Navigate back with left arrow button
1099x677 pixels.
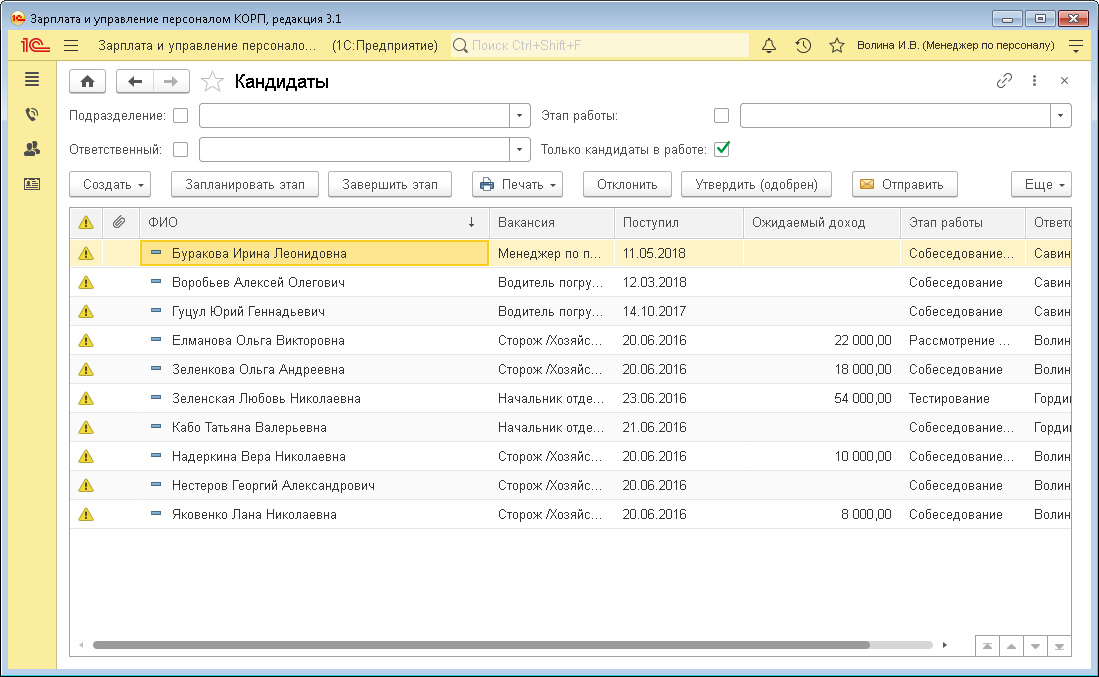[135, 82]
